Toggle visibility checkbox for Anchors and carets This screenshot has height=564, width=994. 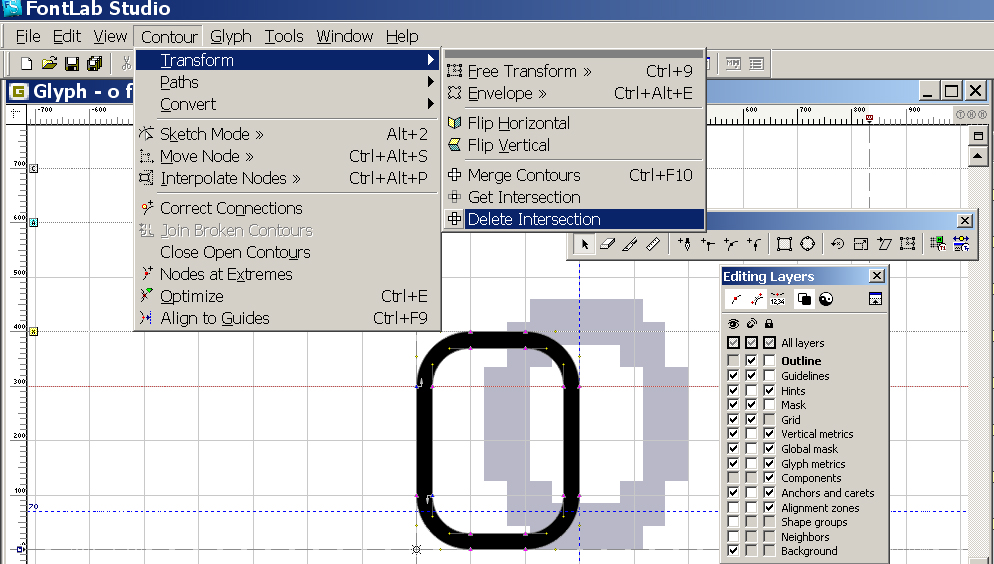point(733,492)
